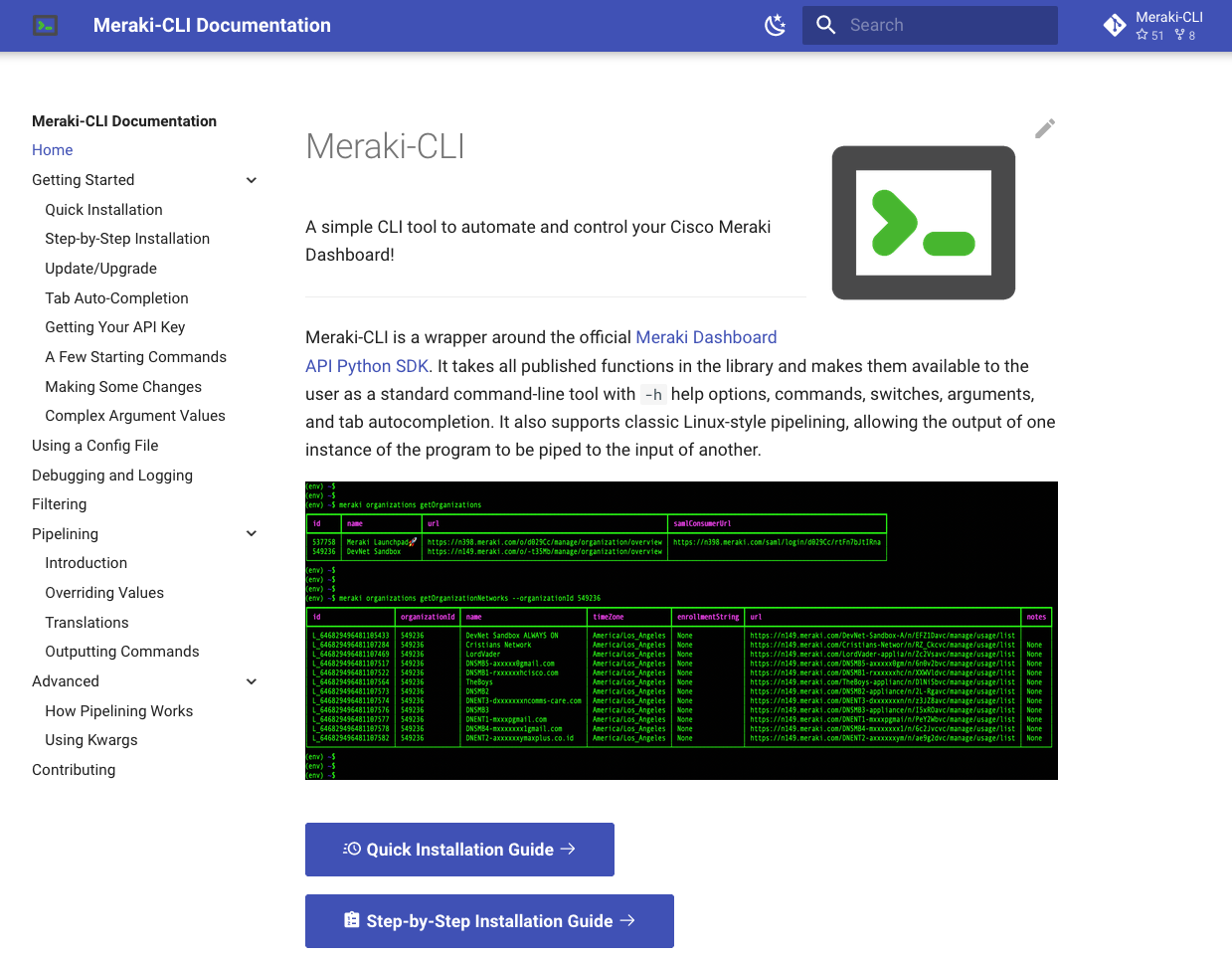Collapse the Getting Started section chevron
The height and width of the screenshot is (958, 1232).
[x=252, y=180]
